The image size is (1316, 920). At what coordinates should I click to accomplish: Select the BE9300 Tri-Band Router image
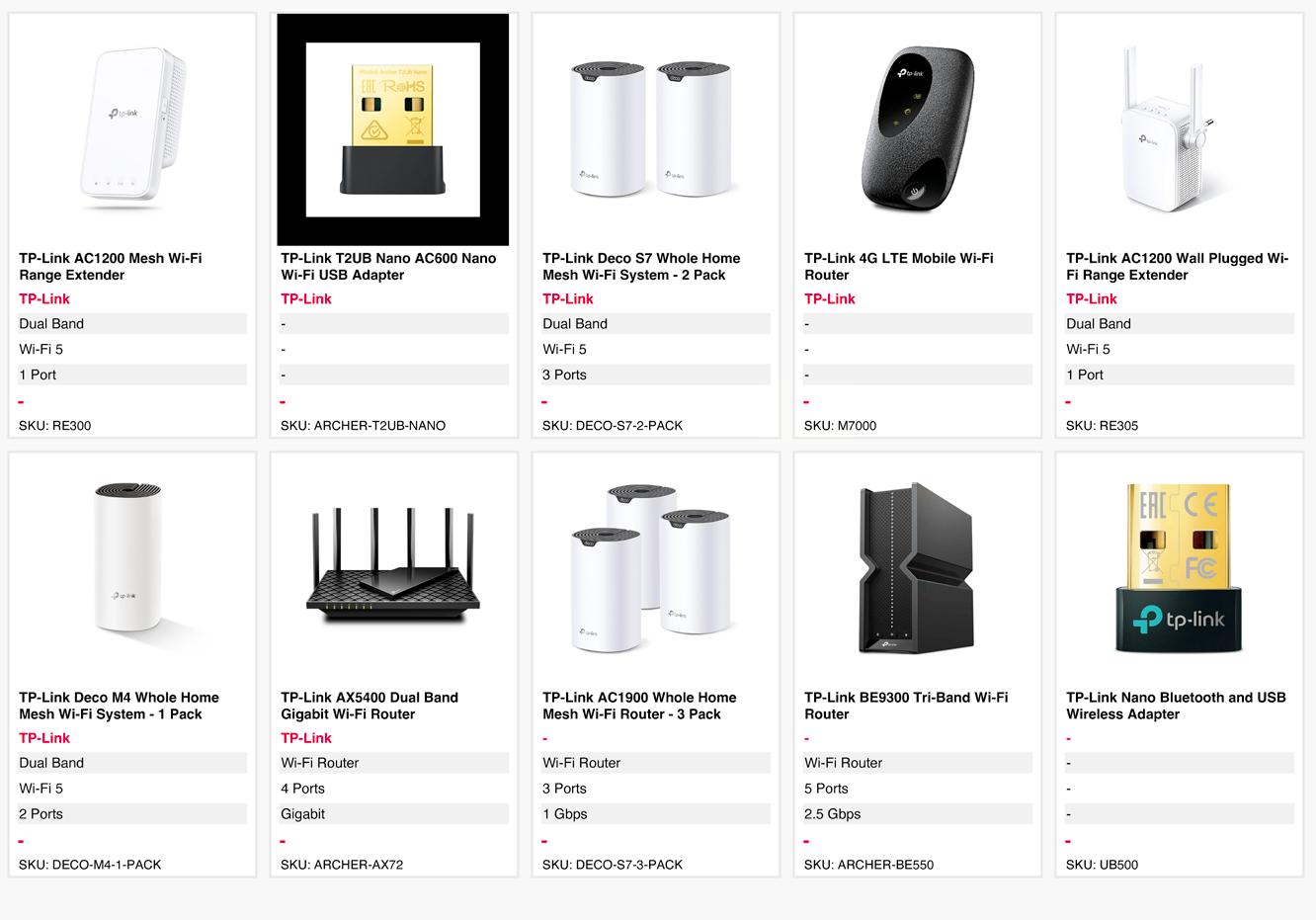pos(917,567)
